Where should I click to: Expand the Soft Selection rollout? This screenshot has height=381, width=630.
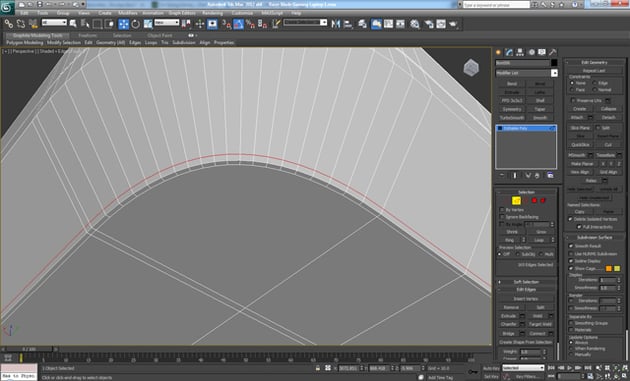pyautogui.click(x=526, y=282)
